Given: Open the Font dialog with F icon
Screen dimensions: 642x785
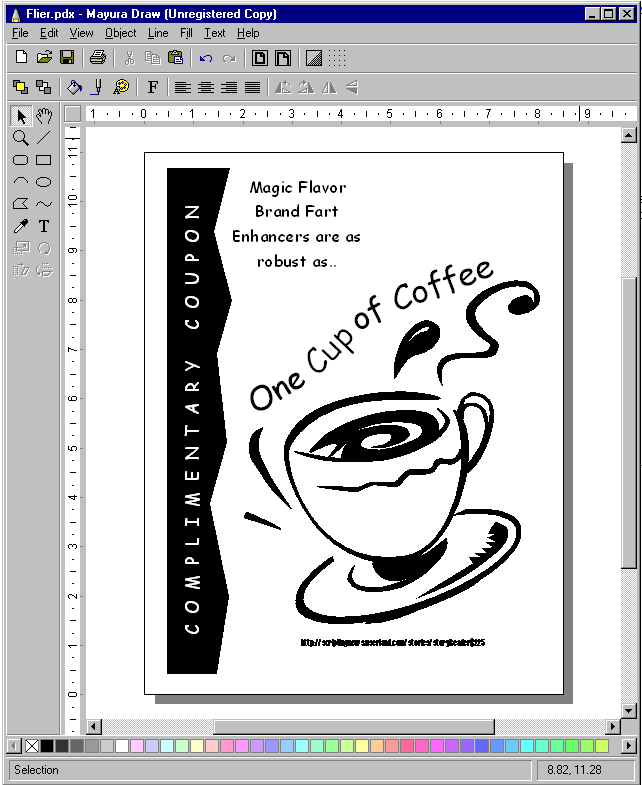Looking at the screenshot, I should [153, 88].
